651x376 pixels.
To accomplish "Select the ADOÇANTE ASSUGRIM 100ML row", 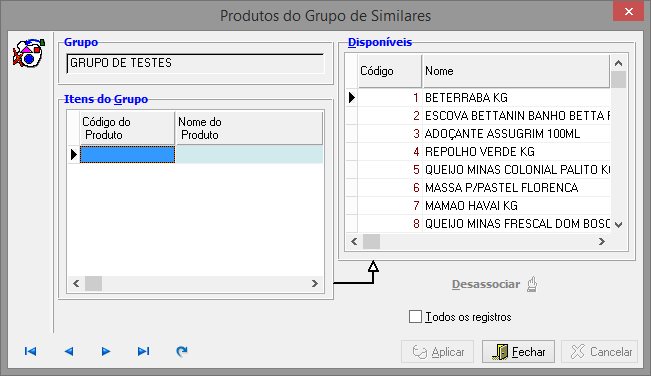I will (x=478, y=134).
